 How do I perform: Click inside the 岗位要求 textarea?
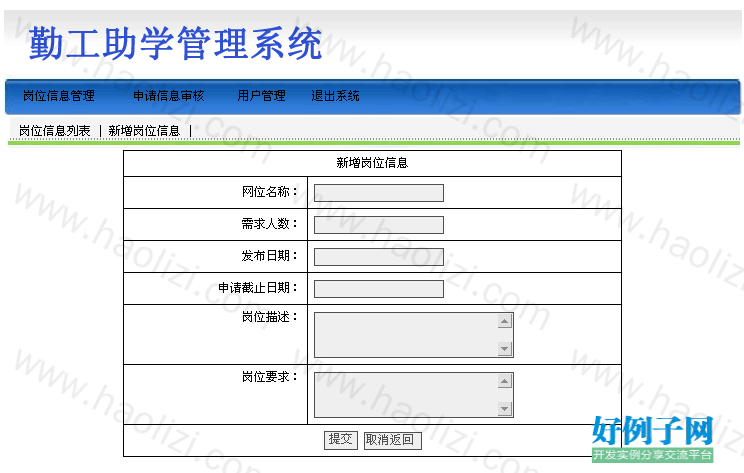click(x=406, y=395)
